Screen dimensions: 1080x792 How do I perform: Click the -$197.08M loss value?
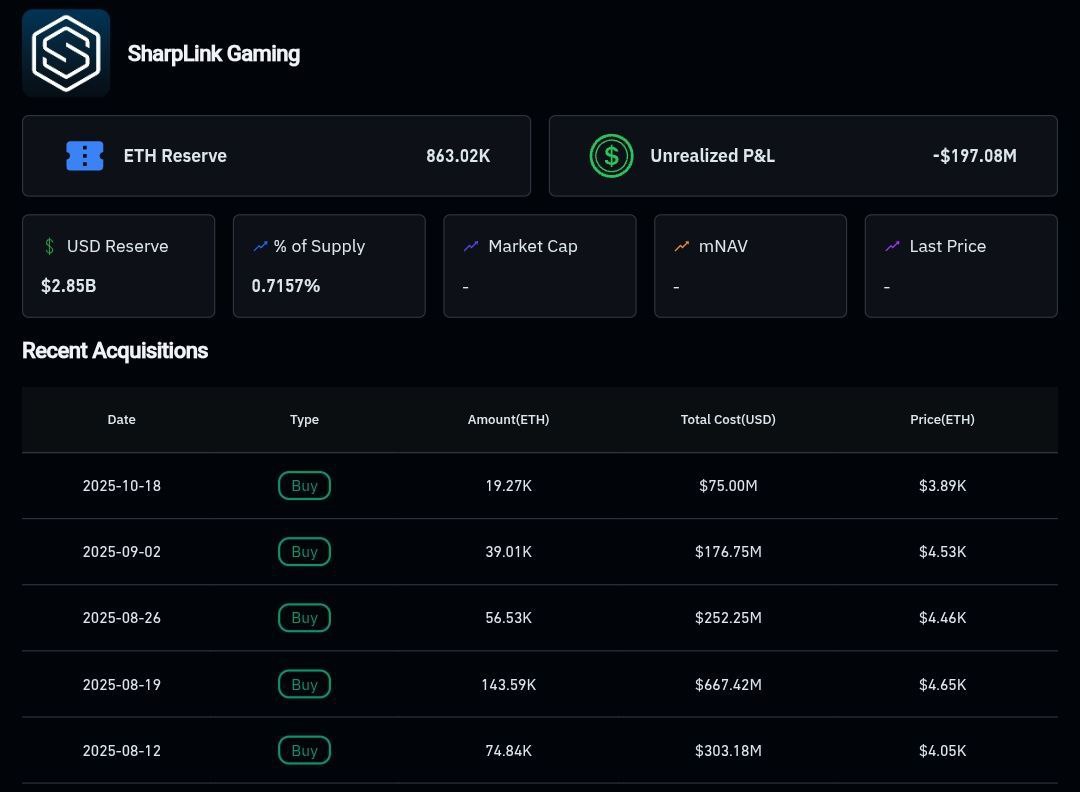tap(974, 156)
